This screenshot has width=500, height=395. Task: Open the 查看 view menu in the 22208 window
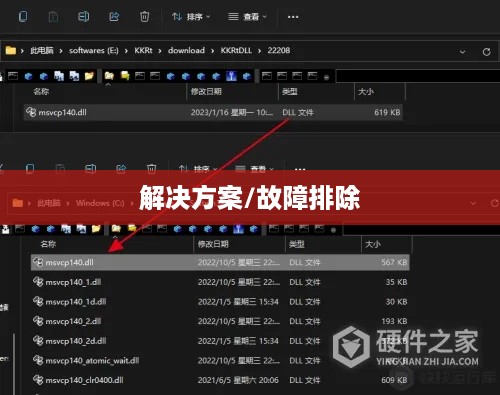coord(247,16)
